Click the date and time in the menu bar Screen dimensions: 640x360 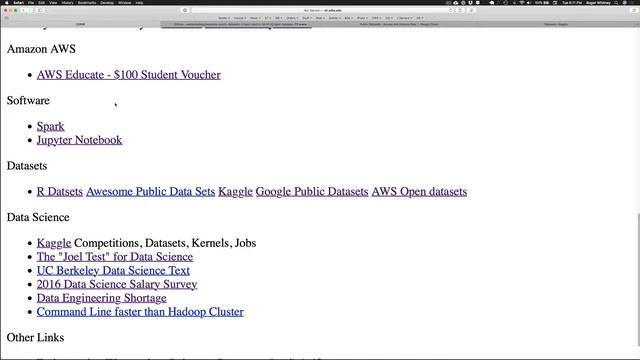[572, 3]
